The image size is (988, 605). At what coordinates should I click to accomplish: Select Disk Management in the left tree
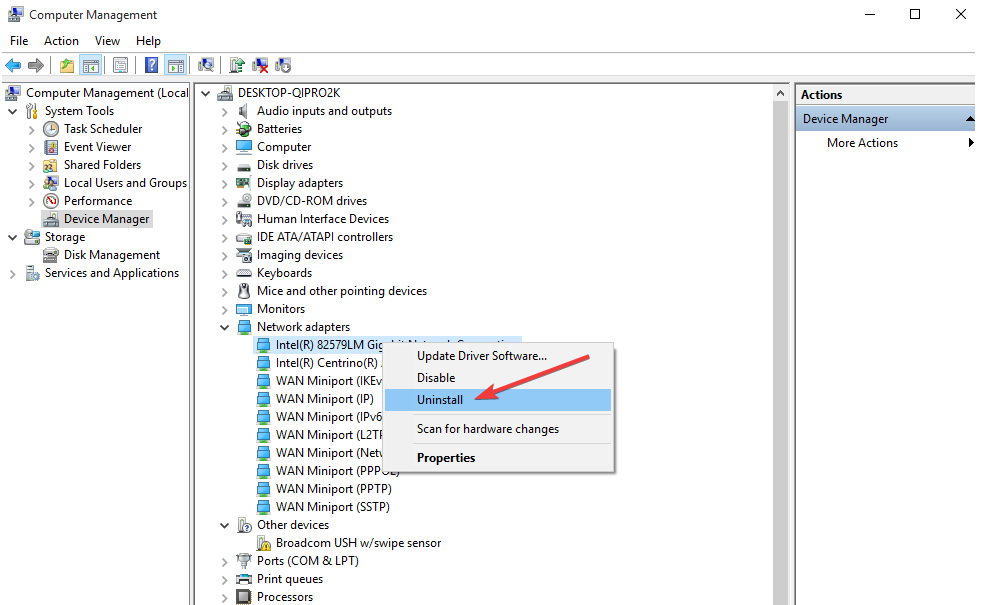pos(112,255)
